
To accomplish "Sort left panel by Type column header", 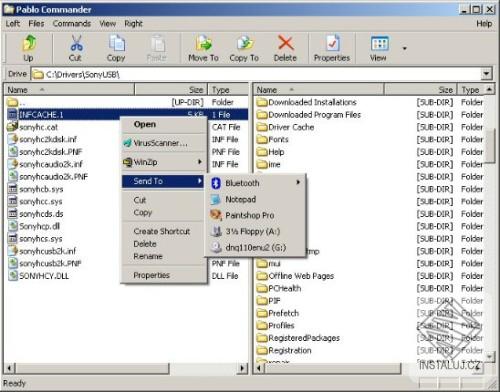I will 228,90.
